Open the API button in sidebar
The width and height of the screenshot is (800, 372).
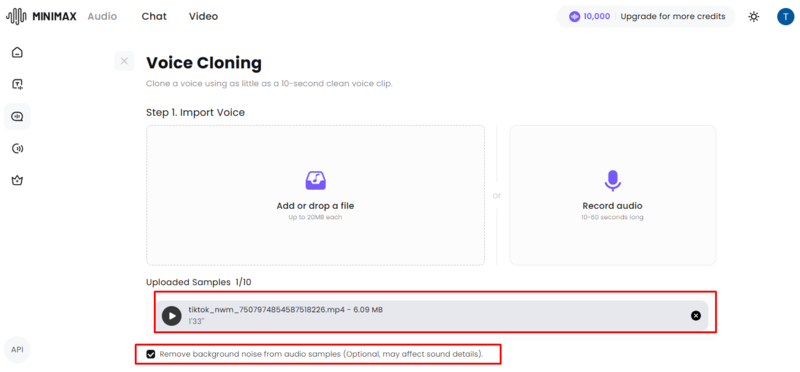[17, 350]
